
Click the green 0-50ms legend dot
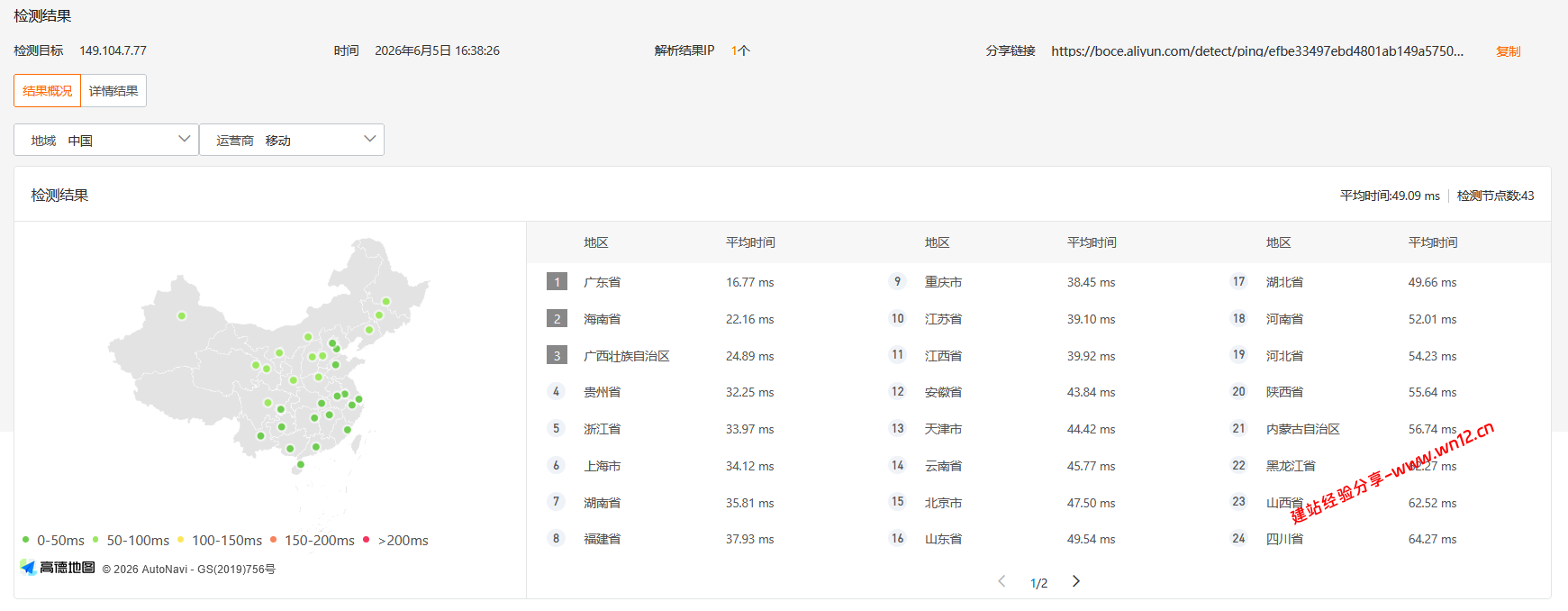(x=25, y=540)
